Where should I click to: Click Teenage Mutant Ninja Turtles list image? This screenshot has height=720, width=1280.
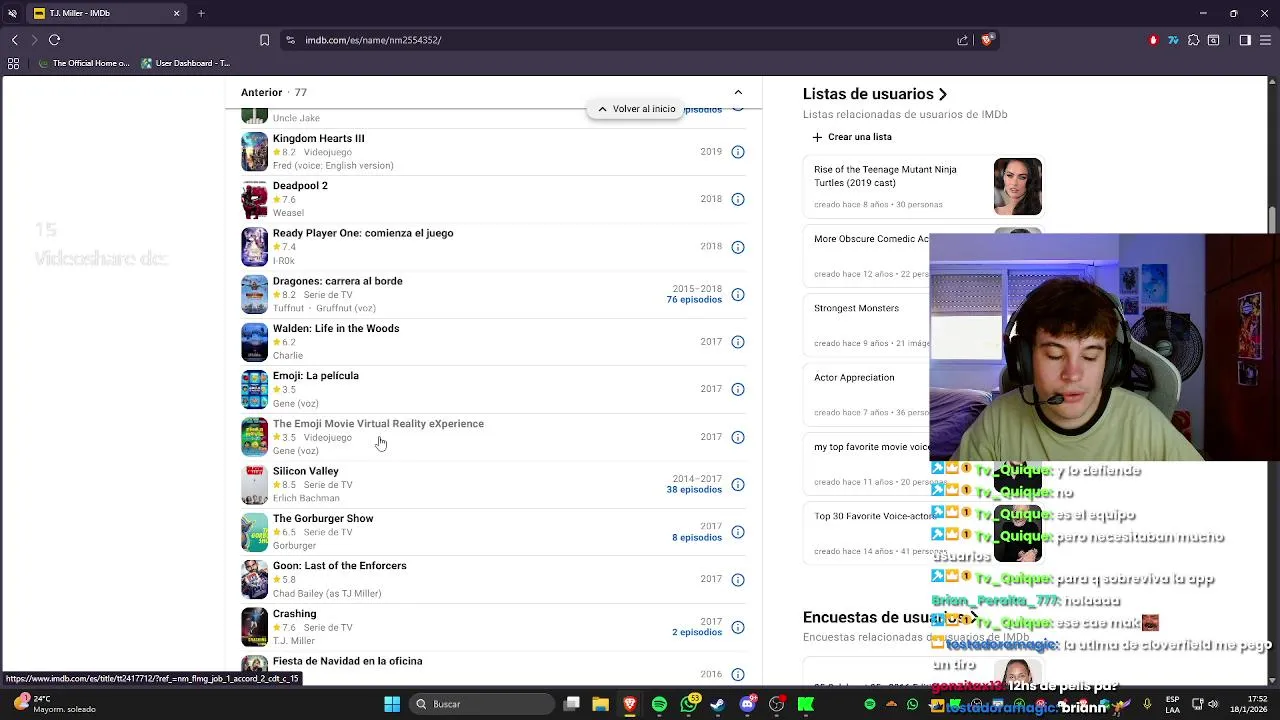coord(1018,186)
